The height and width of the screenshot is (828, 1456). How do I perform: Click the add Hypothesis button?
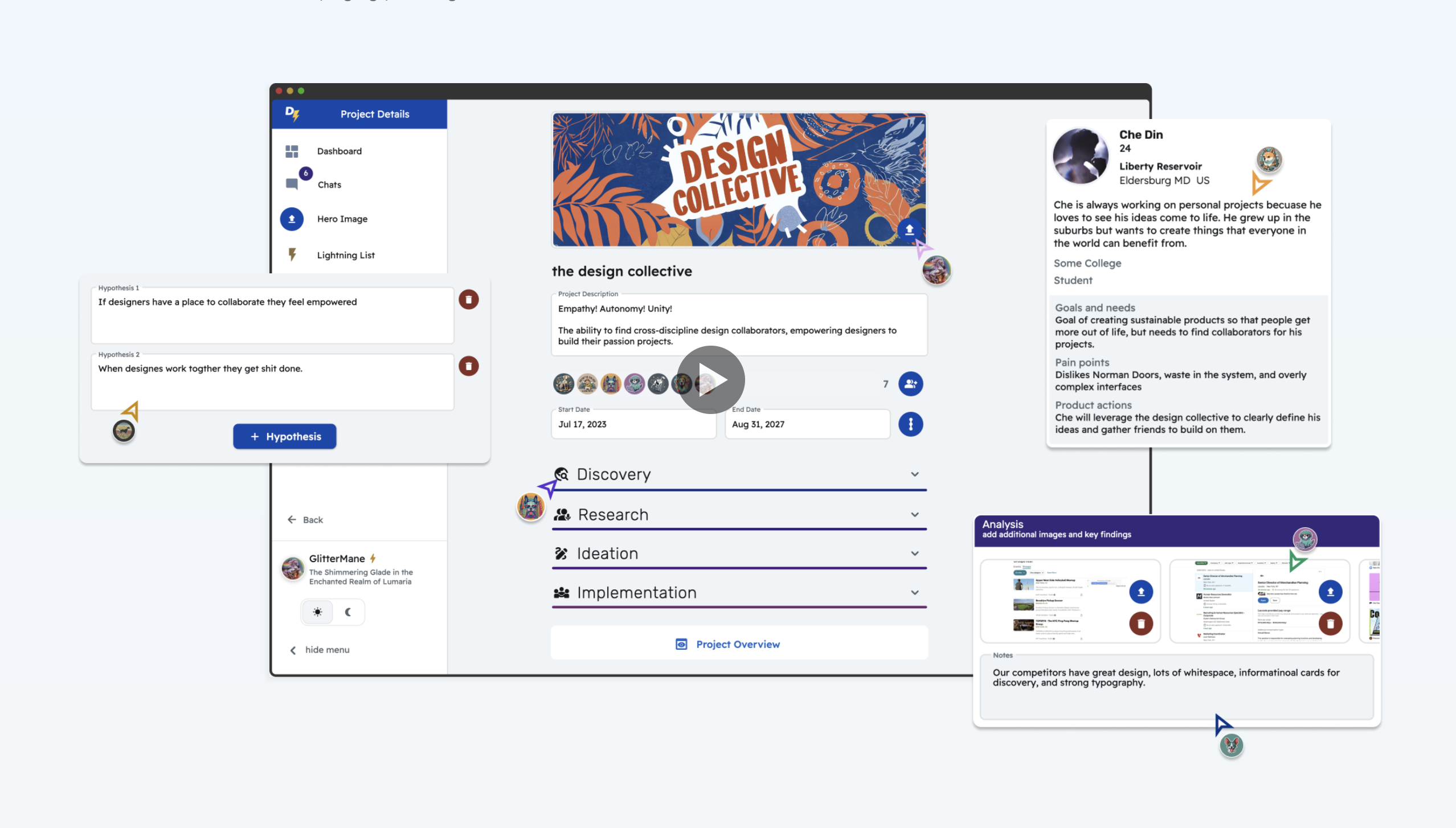284,436
